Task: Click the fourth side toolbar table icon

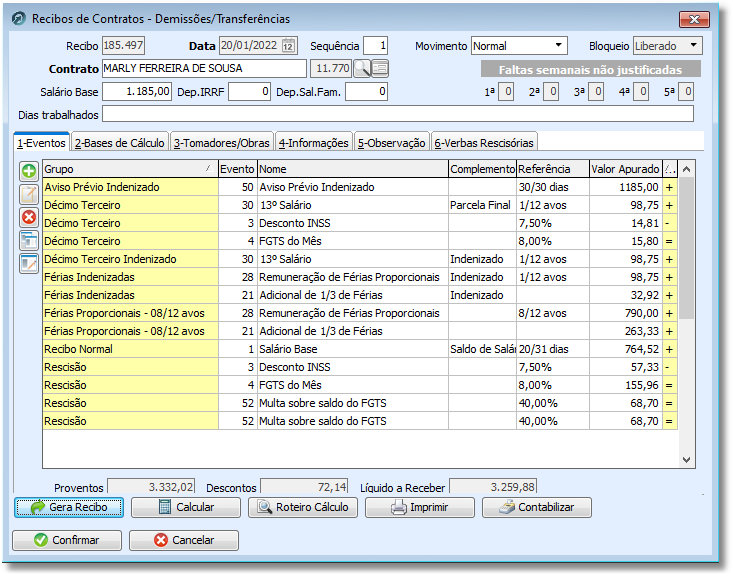Action: point(29,240)
